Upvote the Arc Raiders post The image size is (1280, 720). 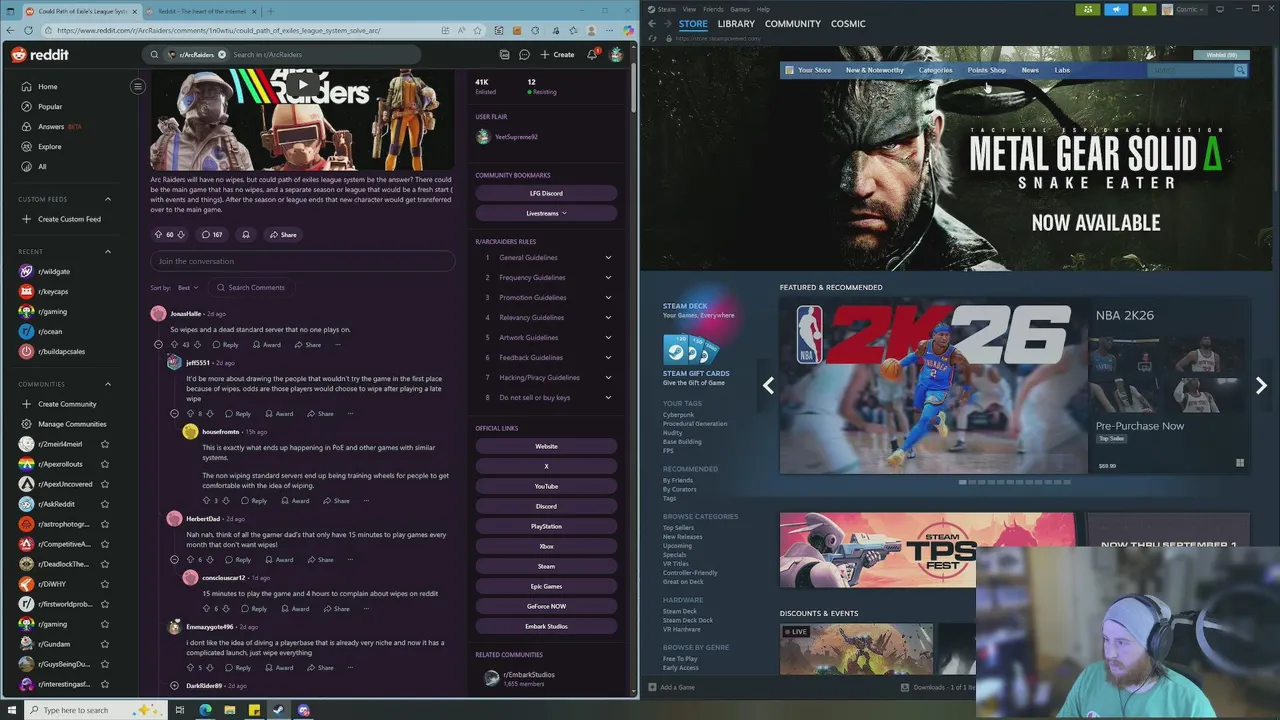point(158,235)
